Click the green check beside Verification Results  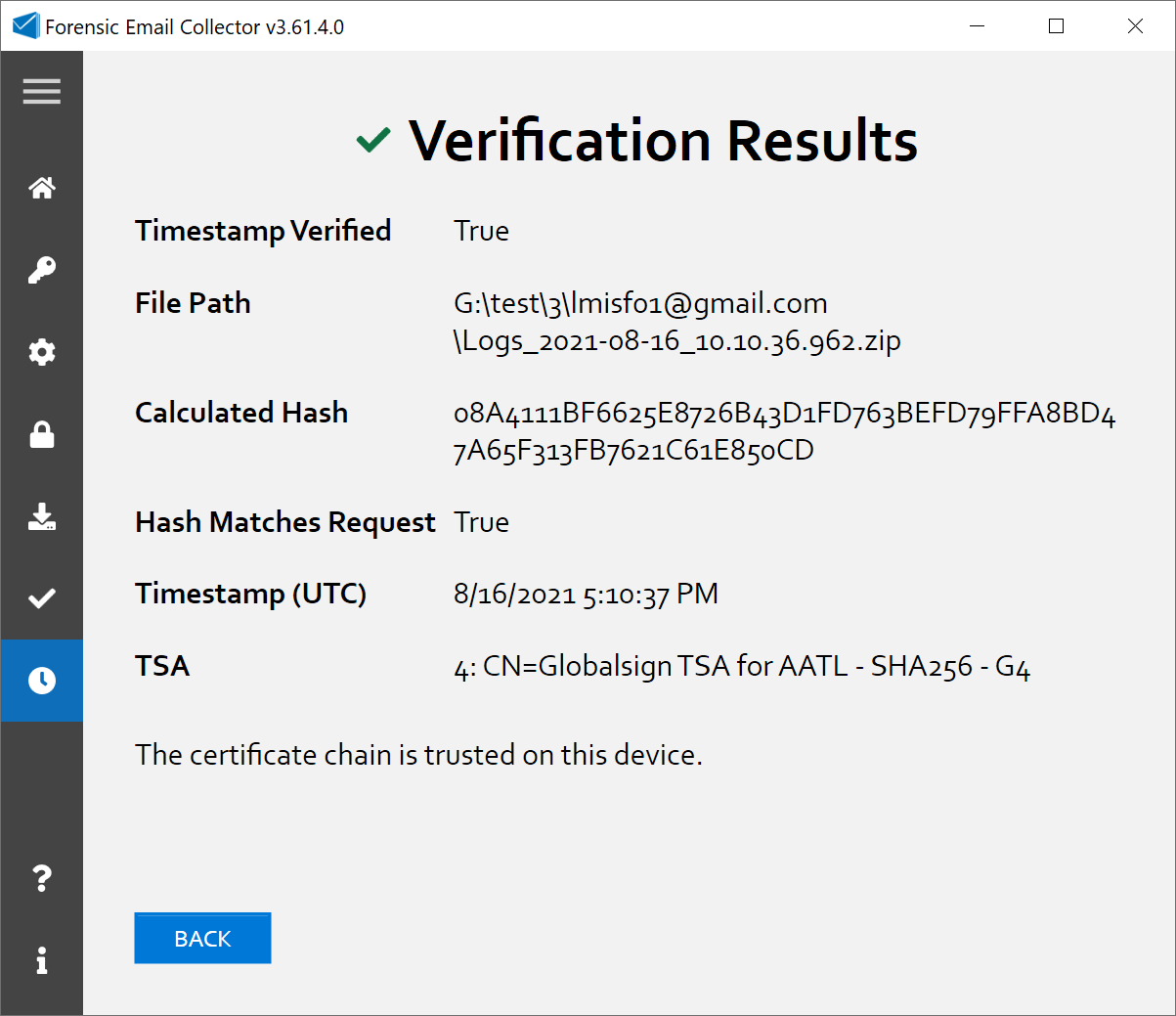coord(373,141)
